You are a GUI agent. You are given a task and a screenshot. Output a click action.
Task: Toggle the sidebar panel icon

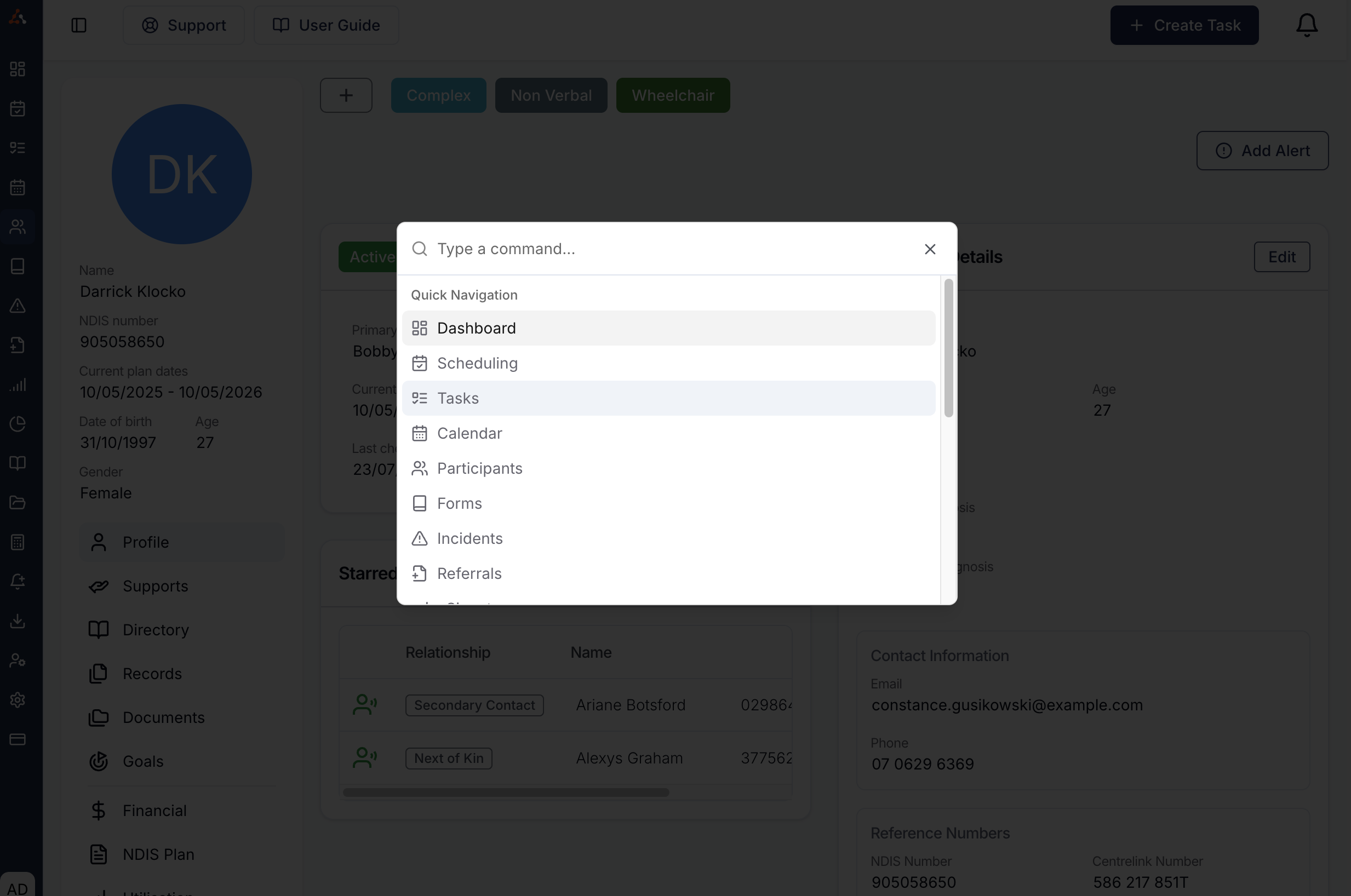click(x=79, y=25)
